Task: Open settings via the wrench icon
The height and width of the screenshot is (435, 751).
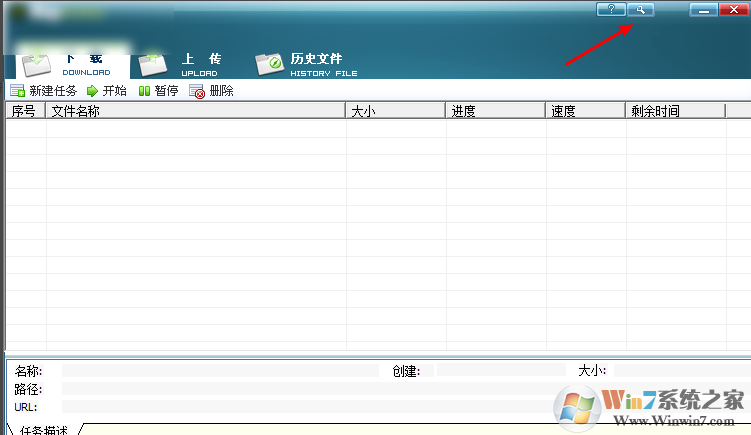Action: click(x=640, y=10)
